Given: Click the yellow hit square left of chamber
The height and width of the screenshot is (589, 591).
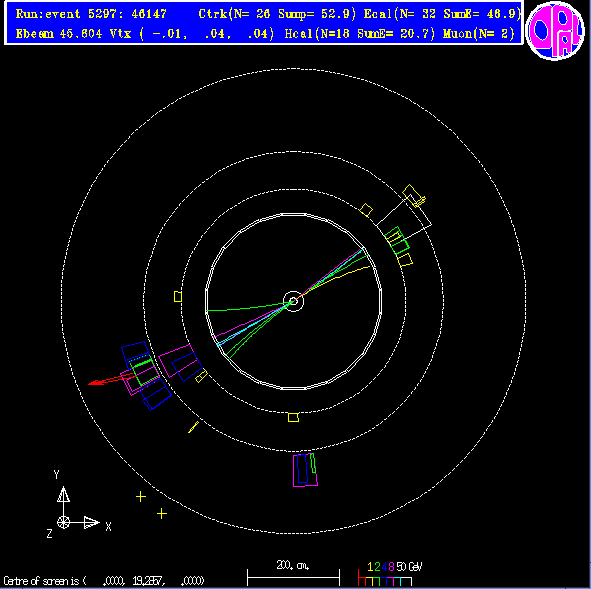Looking at the screenshot, I should [x=178, y=297].
